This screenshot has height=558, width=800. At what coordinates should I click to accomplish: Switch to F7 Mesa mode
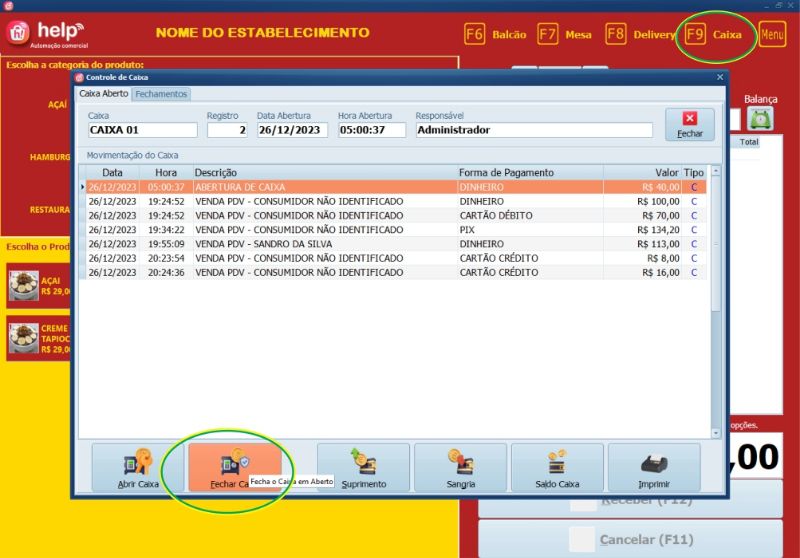[565, 35]
